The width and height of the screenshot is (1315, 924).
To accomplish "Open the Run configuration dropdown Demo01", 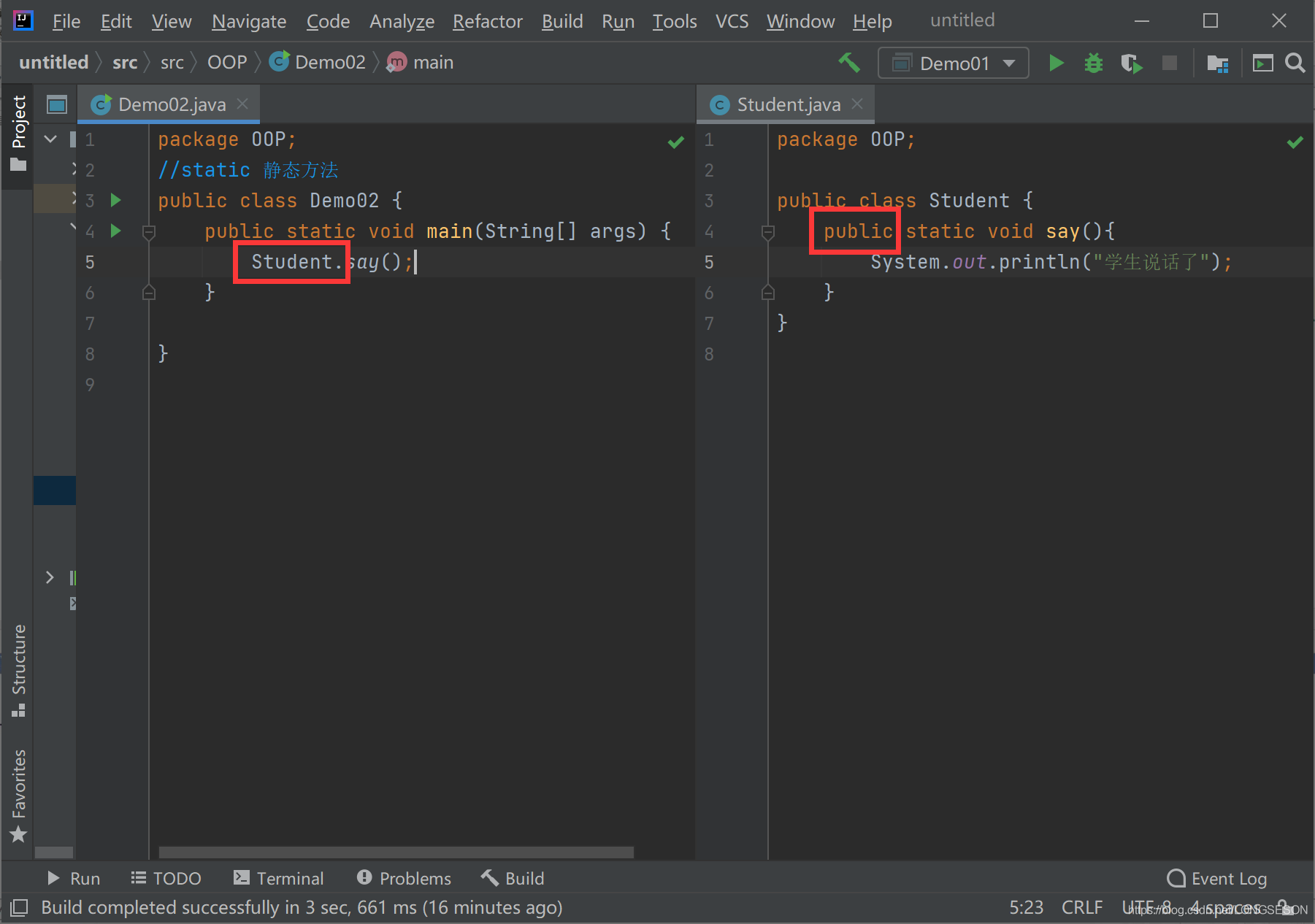I will (954, 63).
